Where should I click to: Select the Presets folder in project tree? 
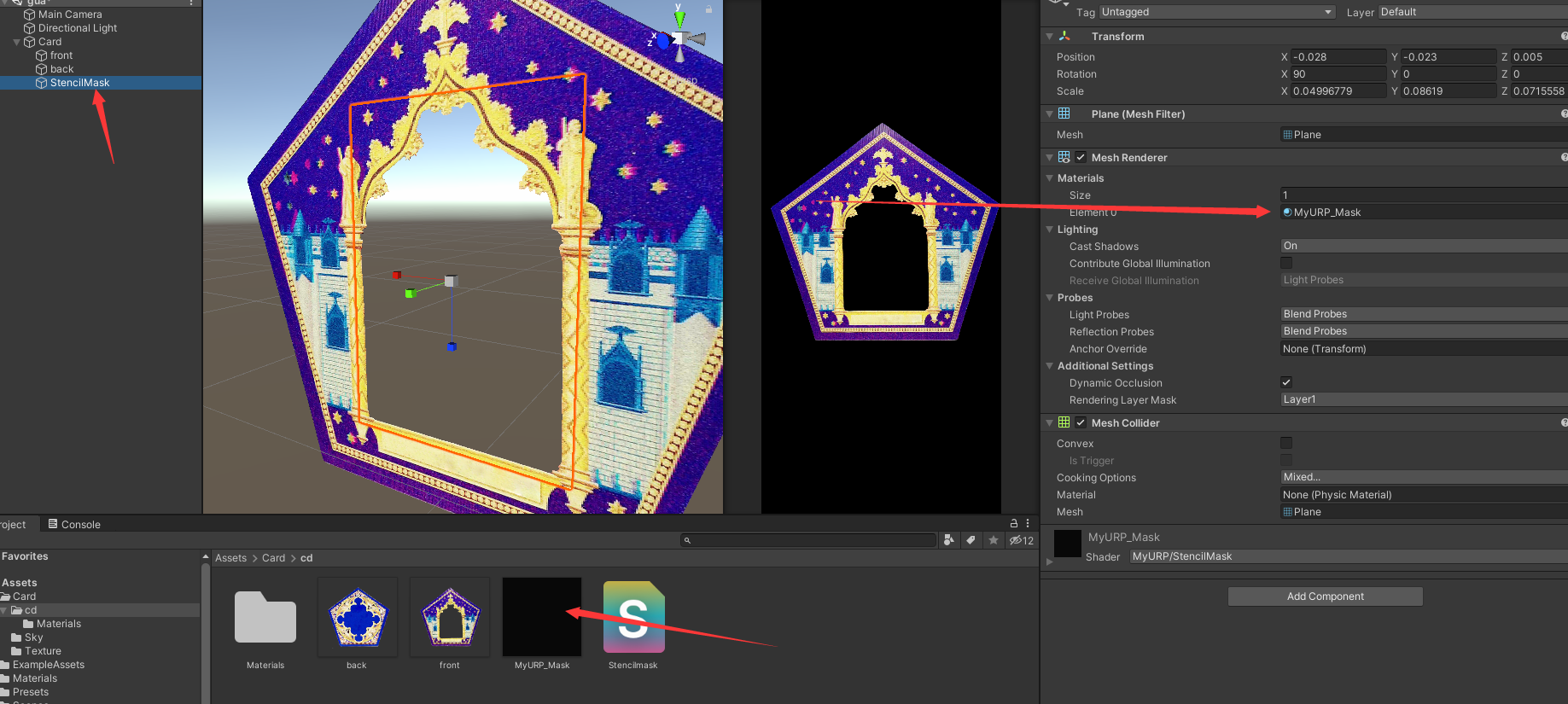pyautogui.click(x=31, y=692)
